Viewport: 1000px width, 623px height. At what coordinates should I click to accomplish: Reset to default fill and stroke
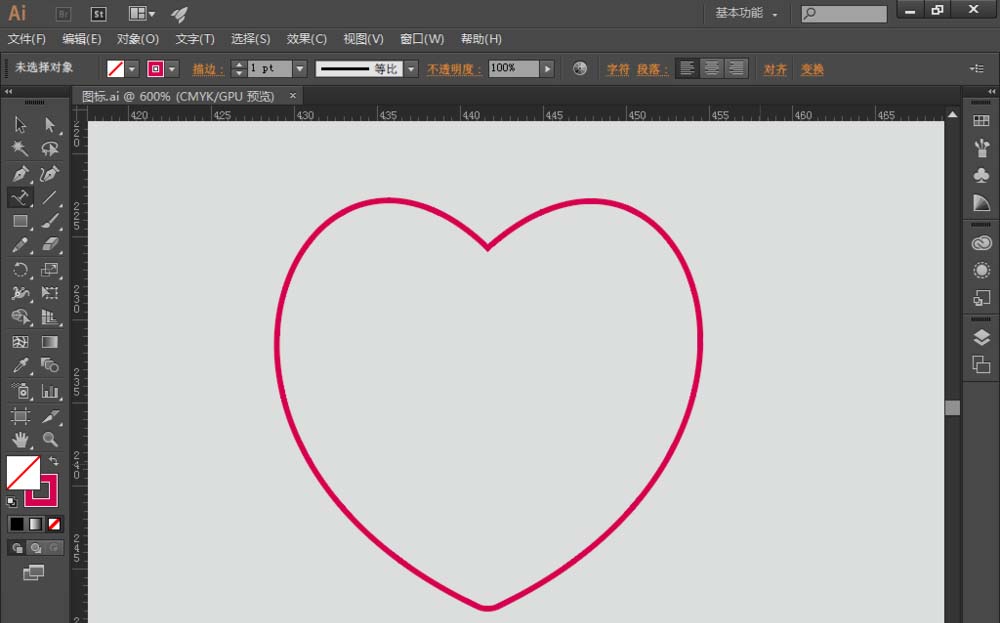11,502
